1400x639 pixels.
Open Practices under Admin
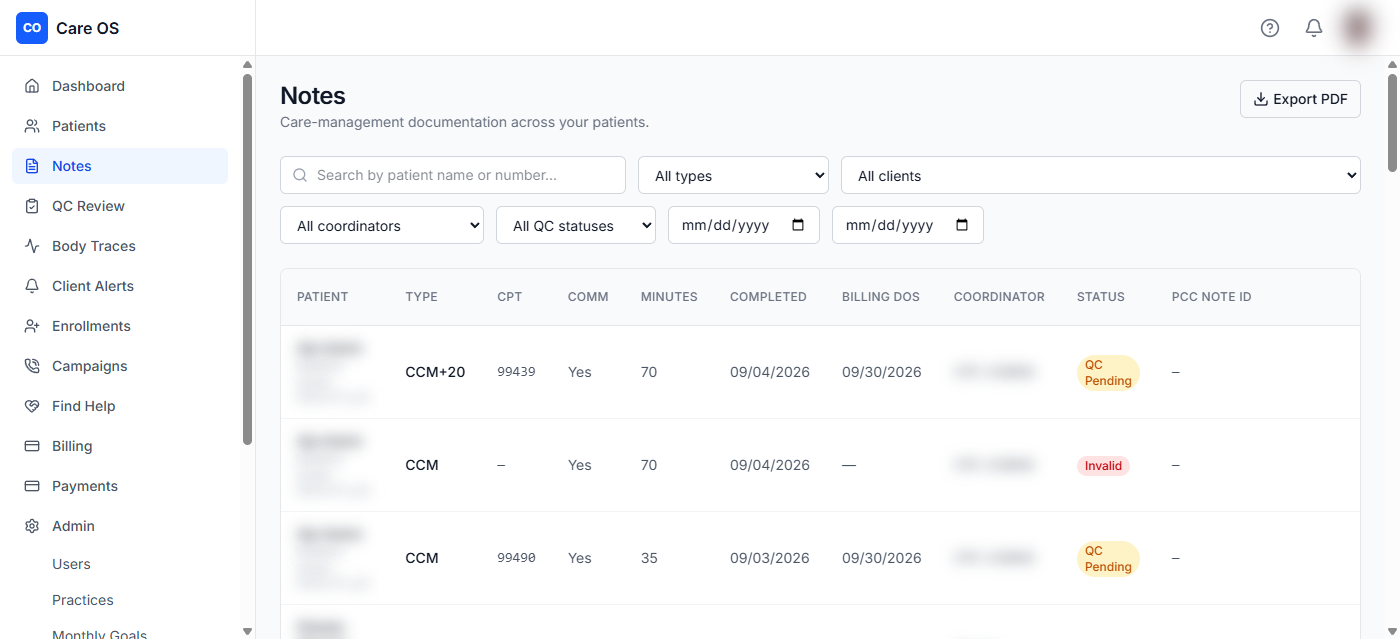(x=83, y=600)
